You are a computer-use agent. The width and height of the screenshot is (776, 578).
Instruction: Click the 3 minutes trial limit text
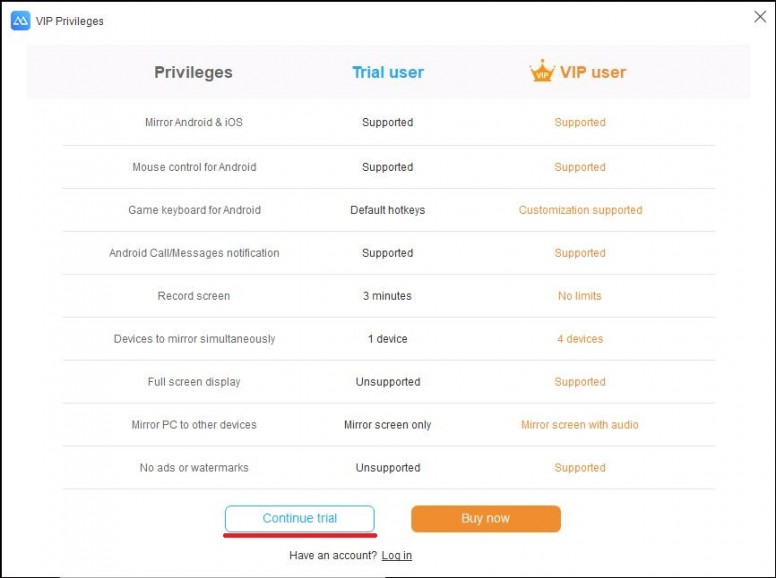(x=387, y=296)
